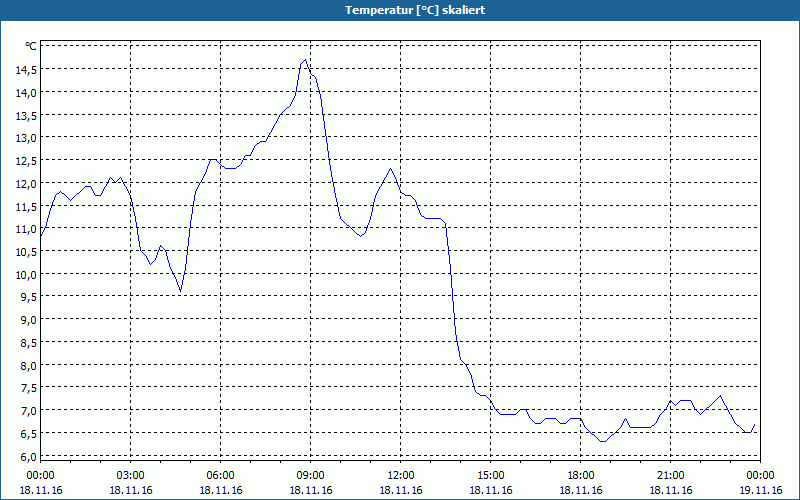Click the curve's secondary peak near 11:40
The image size is (800, 500).
click(390, 168)
